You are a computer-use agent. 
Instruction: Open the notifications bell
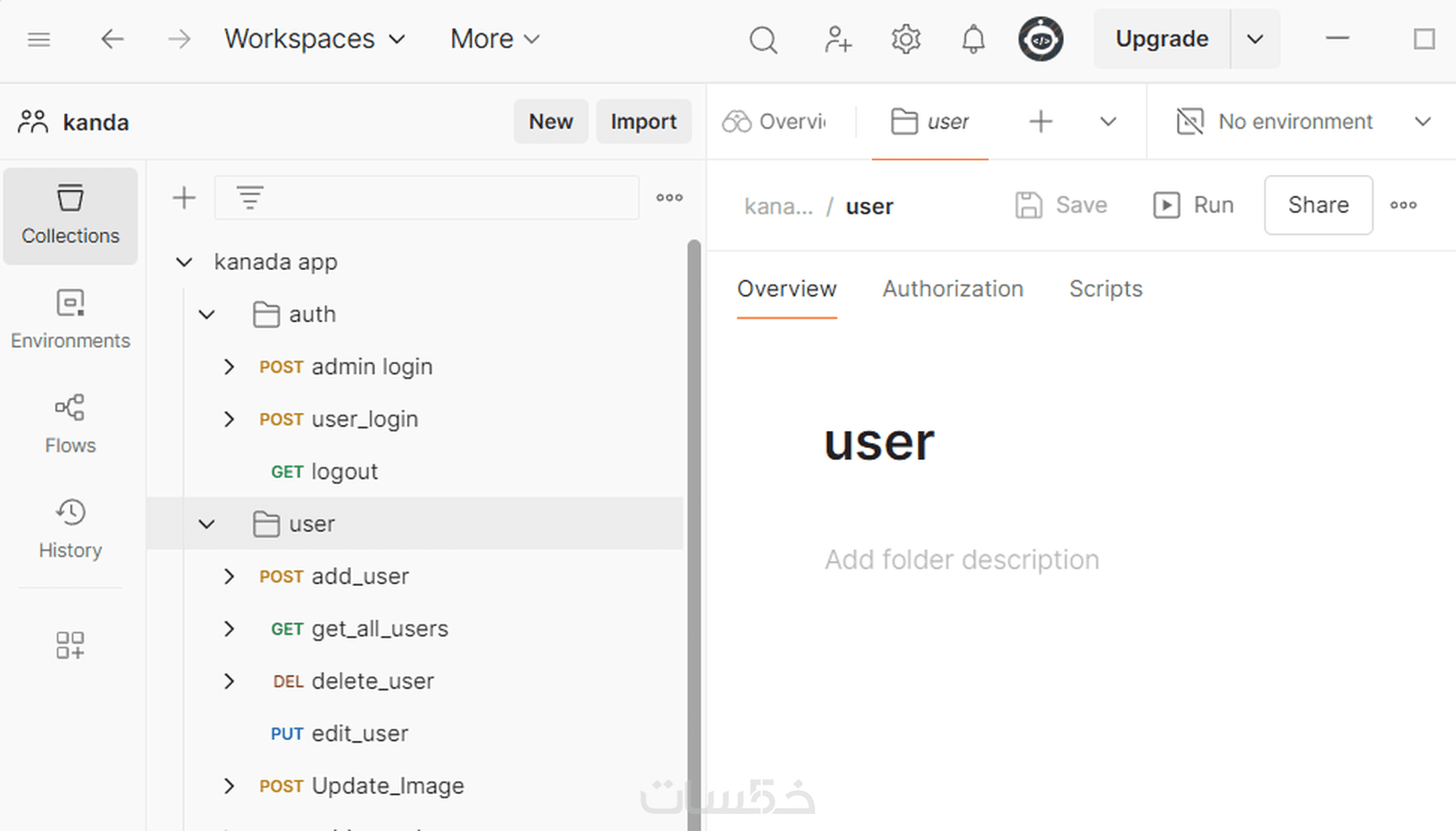pyautogui.click(x=973, y=39)
